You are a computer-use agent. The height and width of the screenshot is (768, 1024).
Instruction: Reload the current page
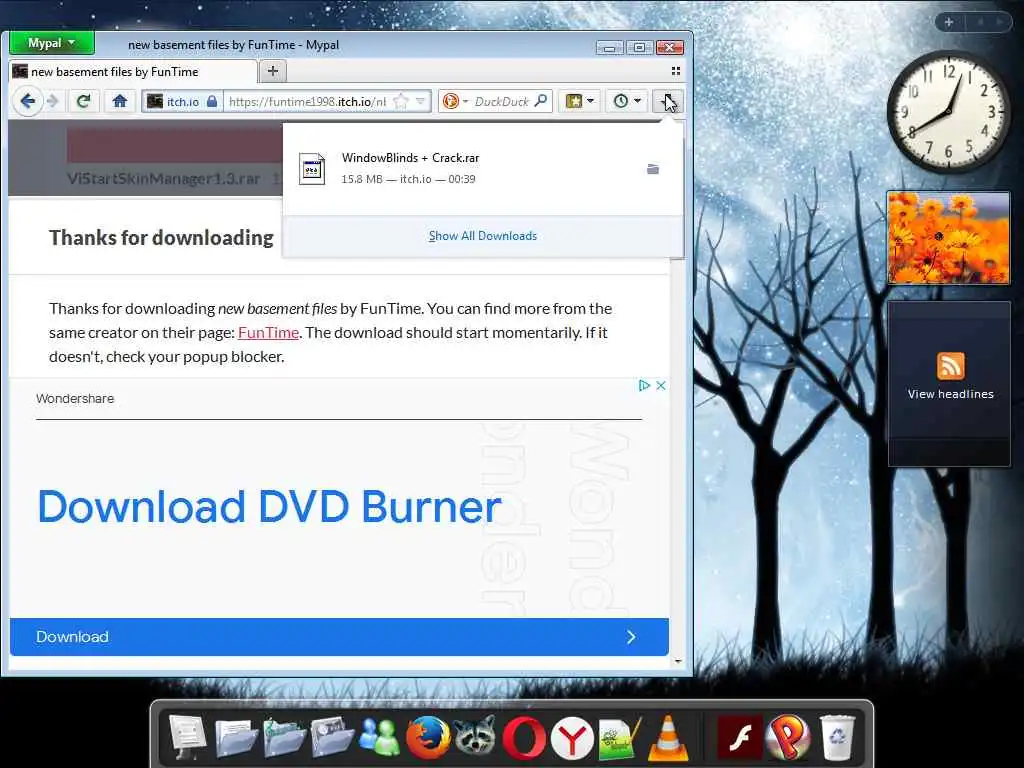click(83, 101)
